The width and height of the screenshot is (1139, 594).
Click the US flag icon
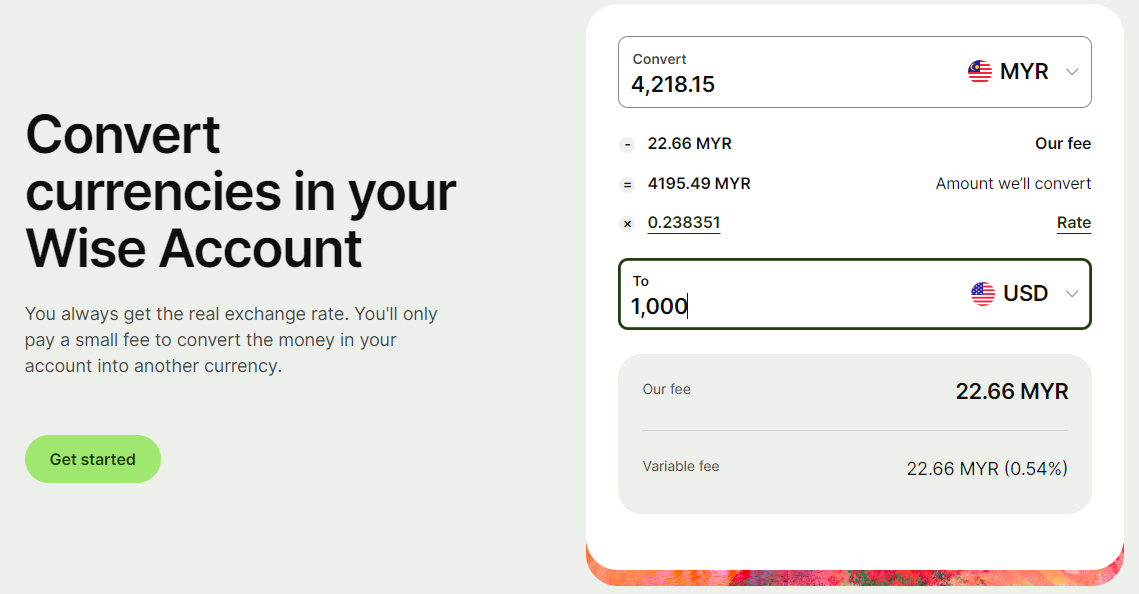983,293
